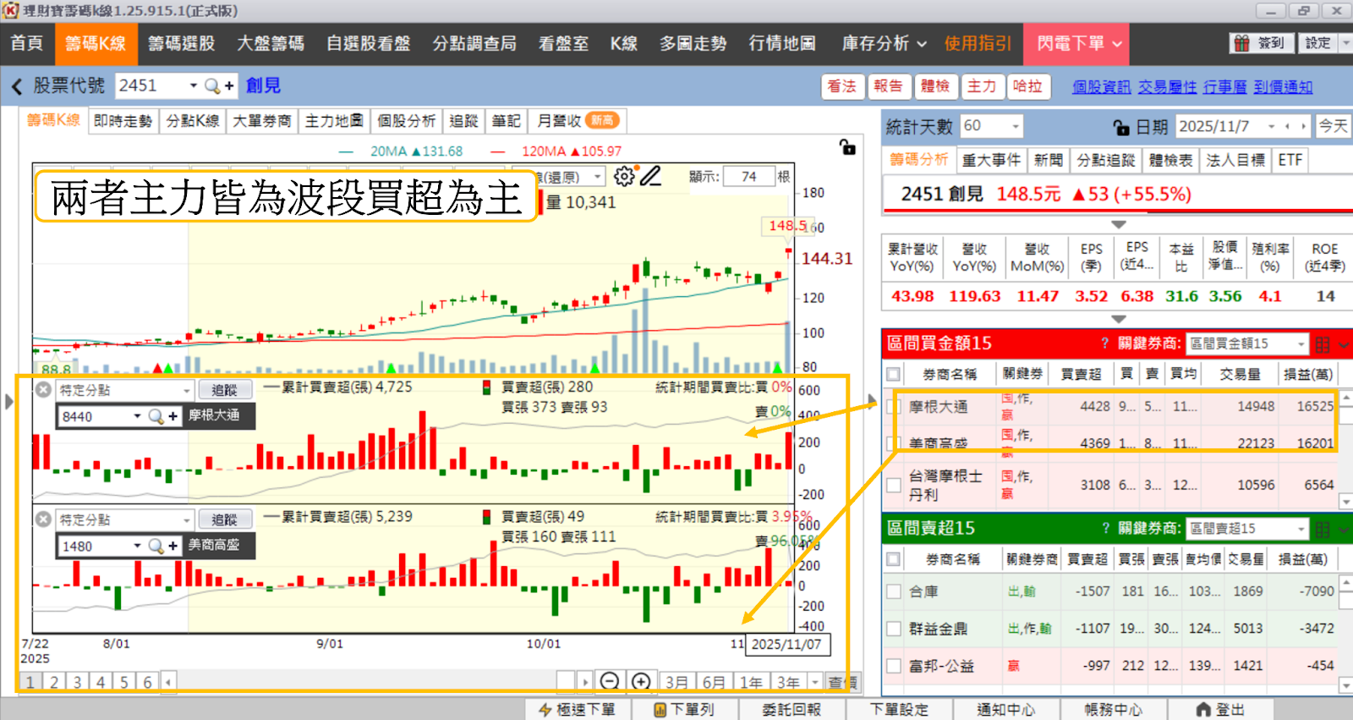1353x720 pixels.
Task: Click the 追蹤 button for 美商高盛
Action: 224,520
